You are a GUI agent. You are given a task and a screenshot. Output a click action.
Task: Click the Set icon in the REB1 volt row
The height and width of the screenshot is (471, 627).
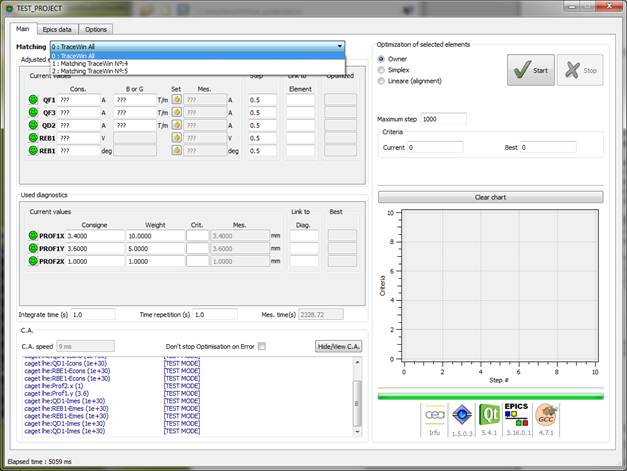(176, 138)
